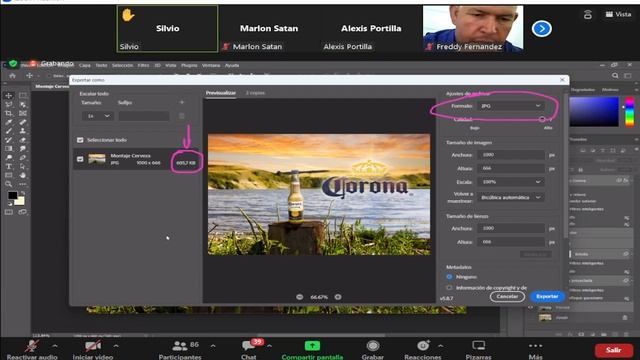Image resolution: width=640 pixels, height=360 pixels.
Task: Zoom in the export preview
Action: click(x=338, y=297)
